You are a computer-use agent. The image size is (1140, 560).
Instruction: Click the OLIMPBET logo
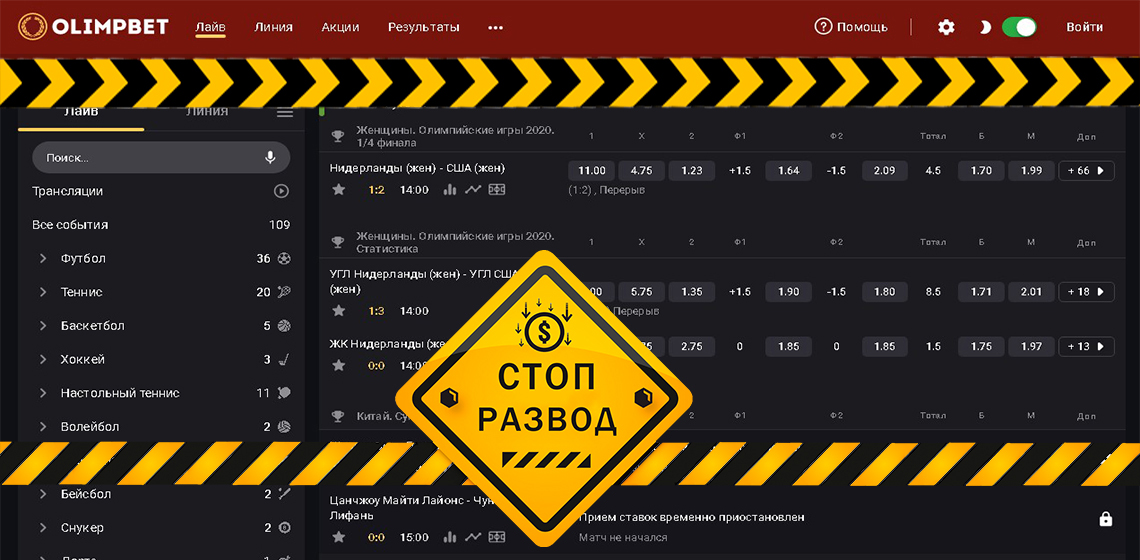point(94,28)
